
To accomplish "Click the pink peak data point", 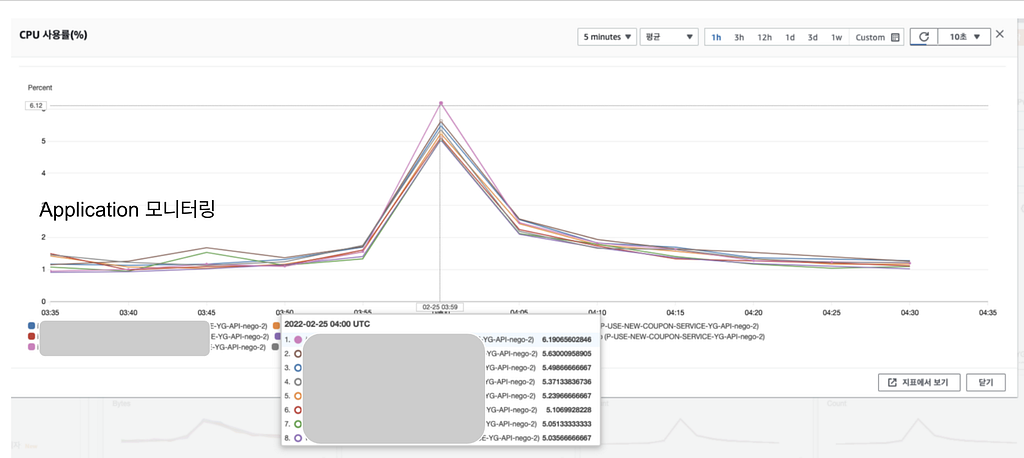I will [441, 103].
